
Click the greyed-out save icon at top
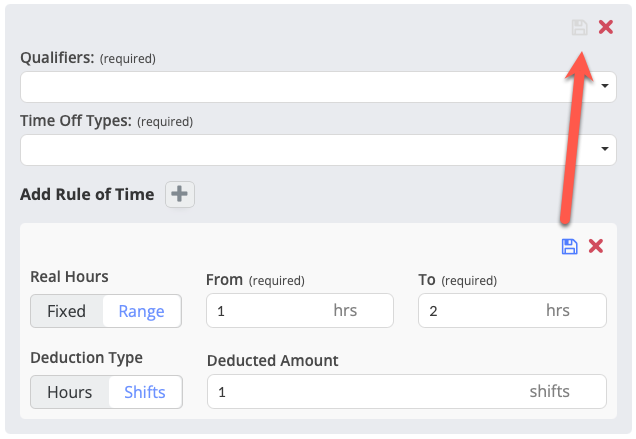tap(579, 27)
